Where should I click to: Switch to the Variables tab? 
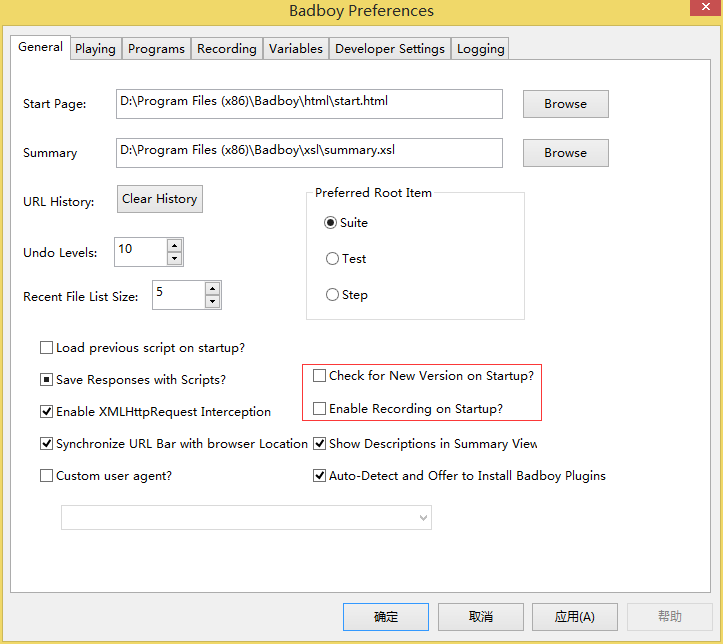pos(296,49)
